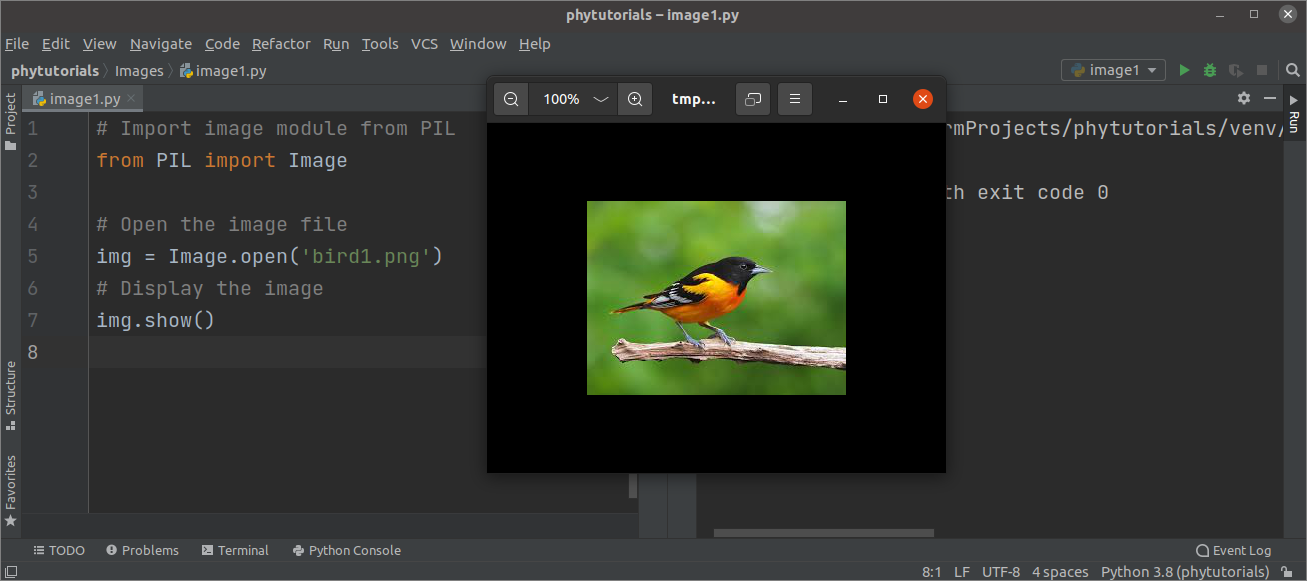Image resolution: width=1307 pixels, height=581 pixels.
Task: Open the image viewer hamburger menu
Action: [x=795, y=99]
